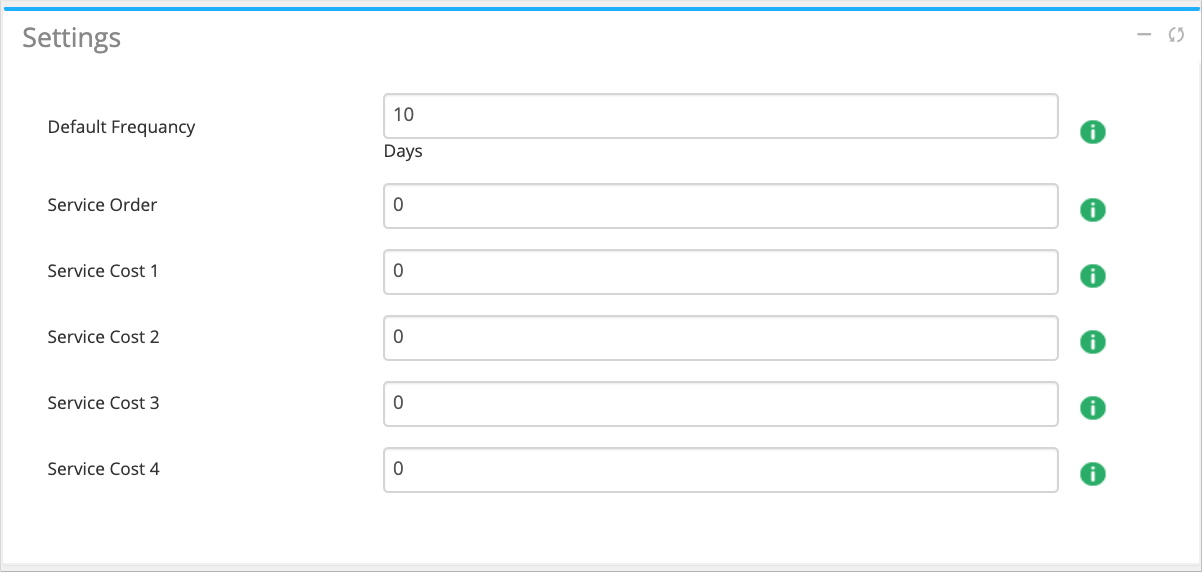
Task: Collapse the Settings panel with minus icon
Action: pyautogui.click(x=1145, y=35)
